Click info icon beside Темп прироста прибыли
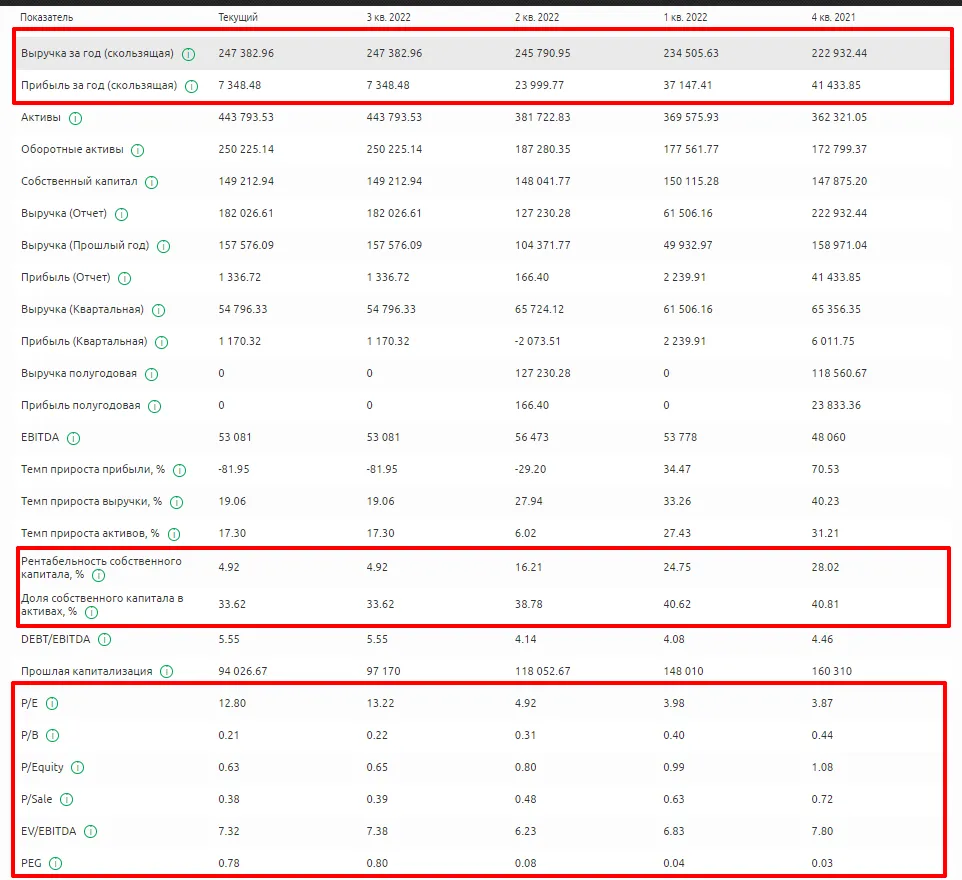Viewport: 962px width, 880px height. coord(179,471)
